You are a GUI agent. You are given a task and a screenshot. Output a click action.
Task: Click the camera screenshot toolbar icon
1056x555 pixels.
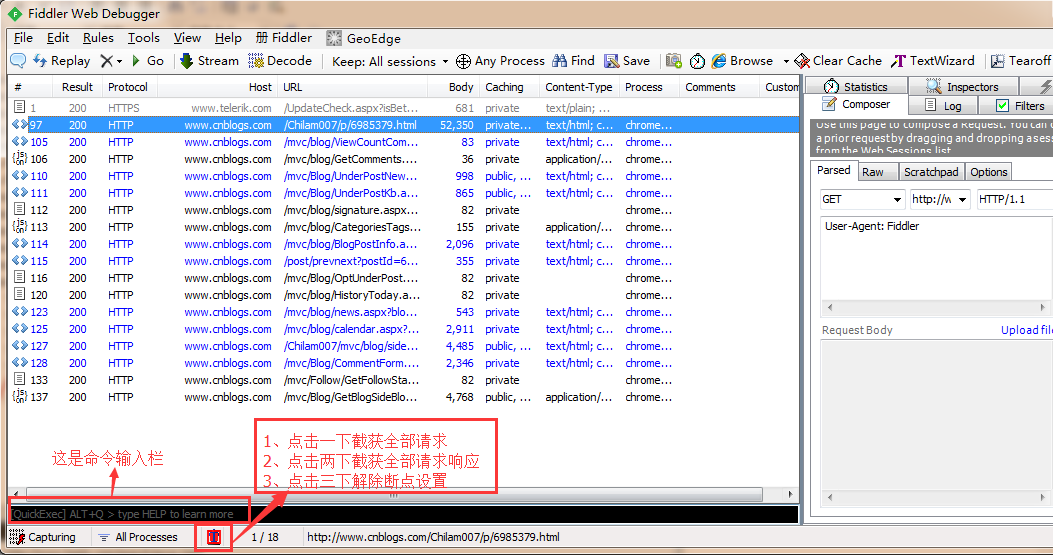click(x=673, y=61)
